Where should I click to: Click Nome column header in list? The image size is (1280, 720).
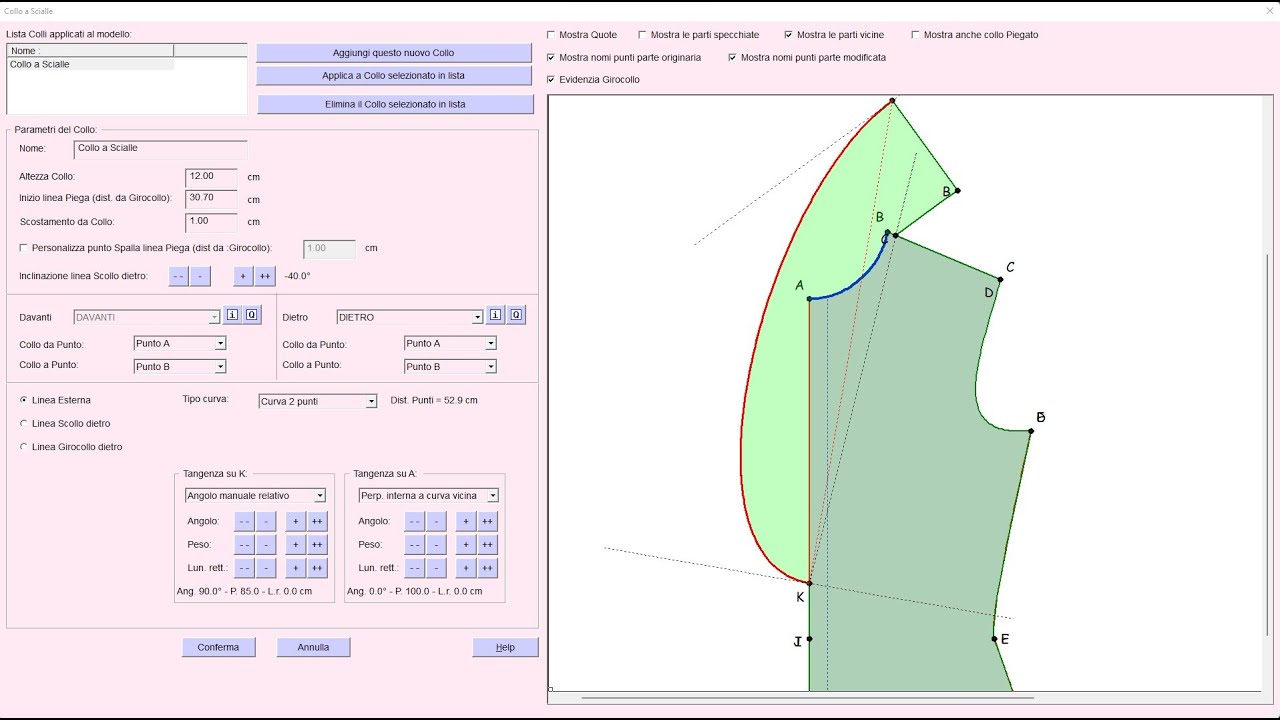click(x=91, y=50)
